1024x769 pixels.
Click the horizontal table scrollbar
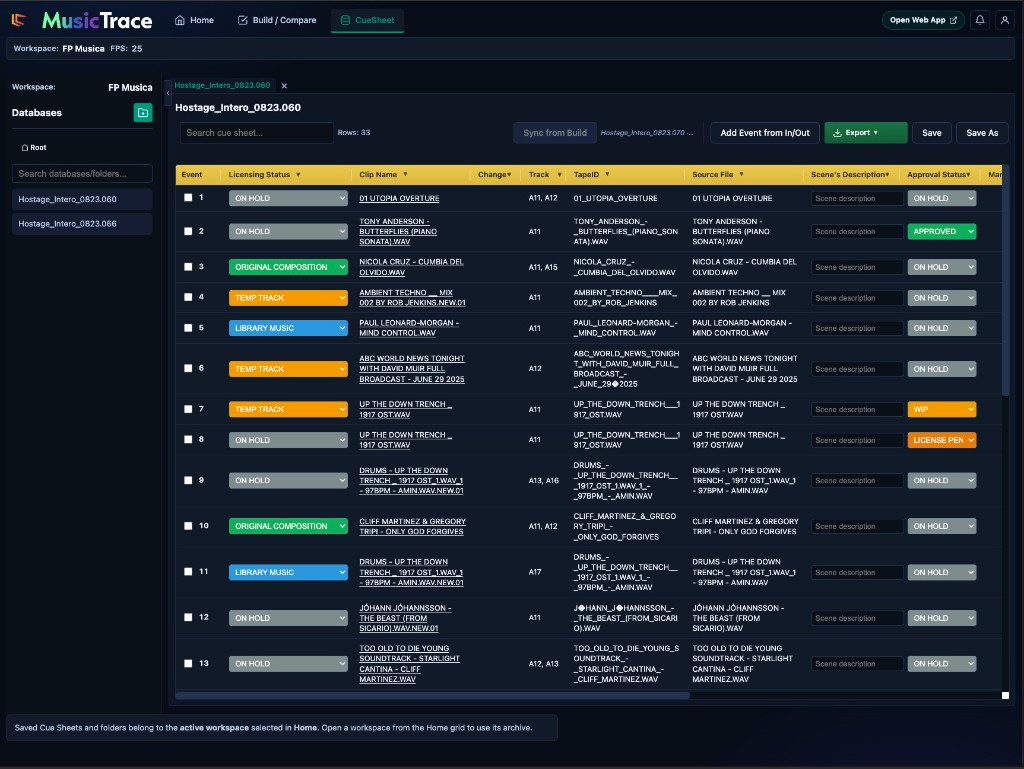[x=432, y=695]
